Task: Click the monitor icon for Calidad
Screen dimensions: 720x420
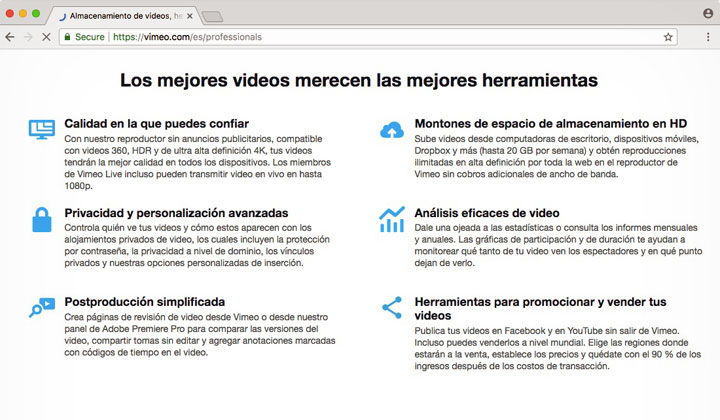Action: 42,129
